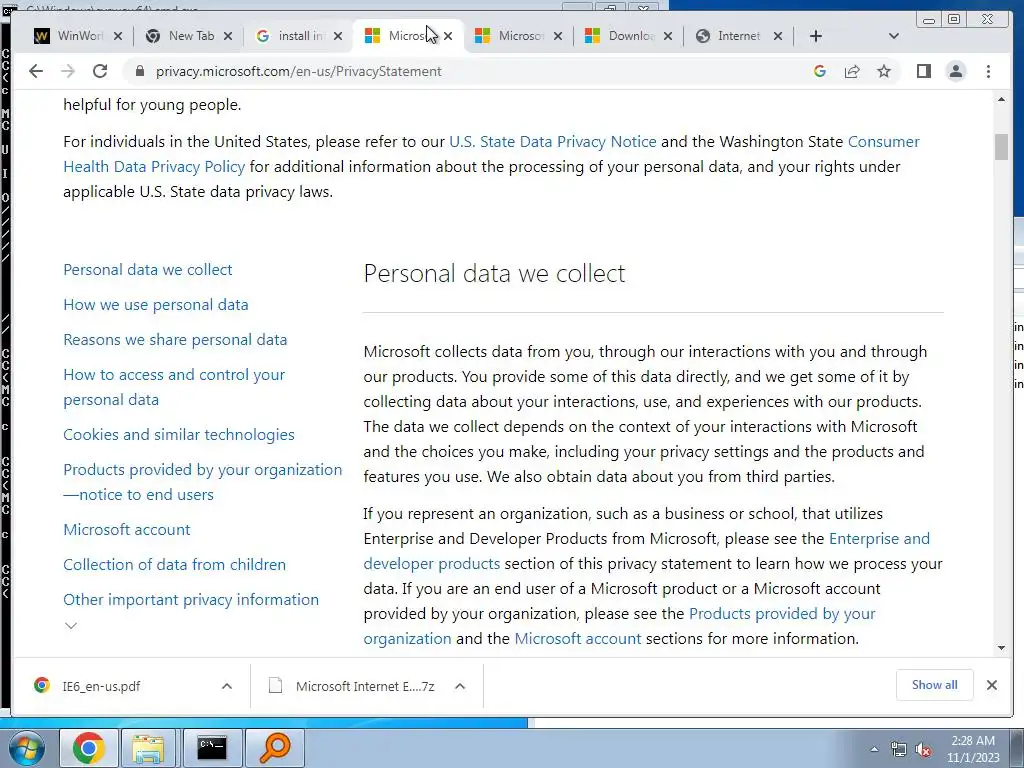Bookmark this page with the star

pyautogui.click(x=884, y=71)
